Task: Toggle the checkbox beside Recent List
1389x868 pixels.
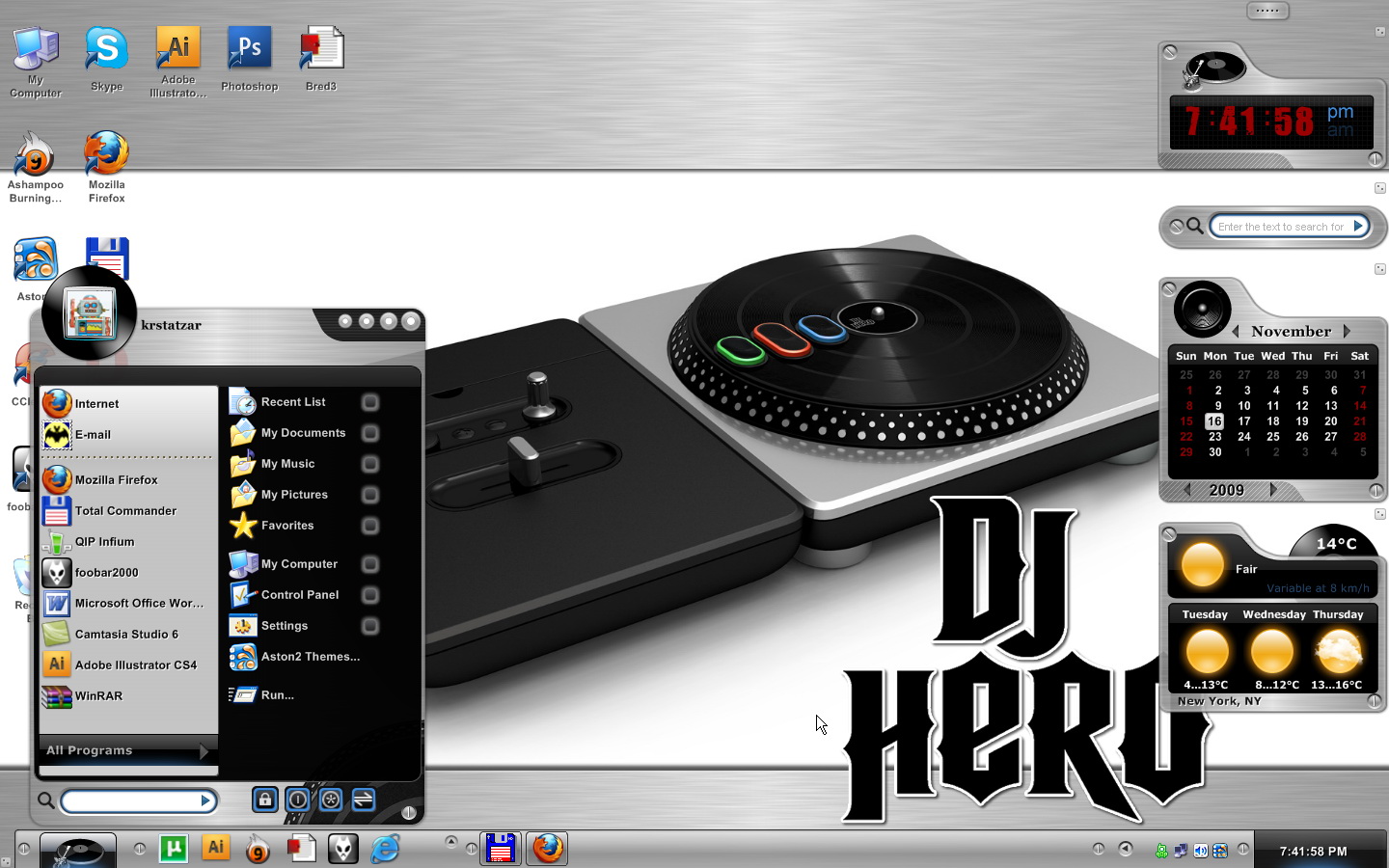Action: coord(370,402)
